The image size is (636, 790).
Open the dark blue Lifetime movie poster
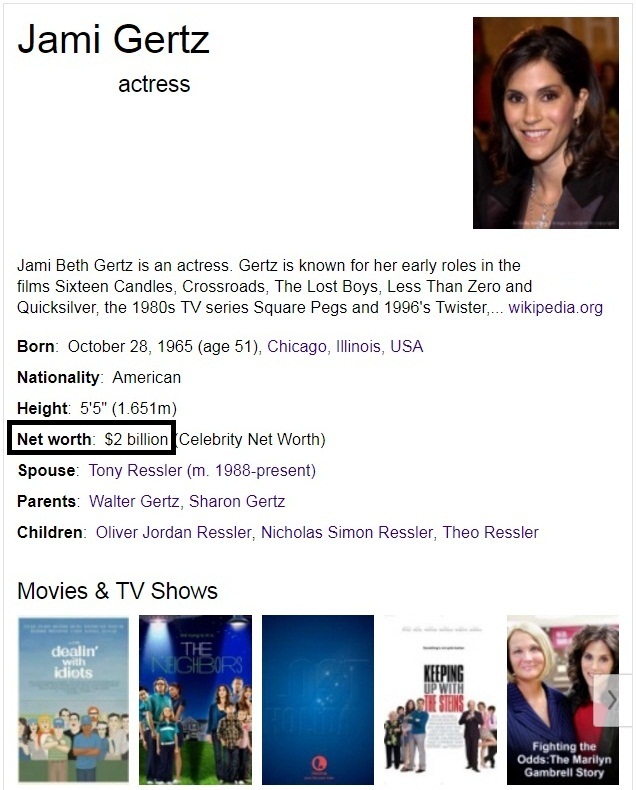(x=318, y=700)
